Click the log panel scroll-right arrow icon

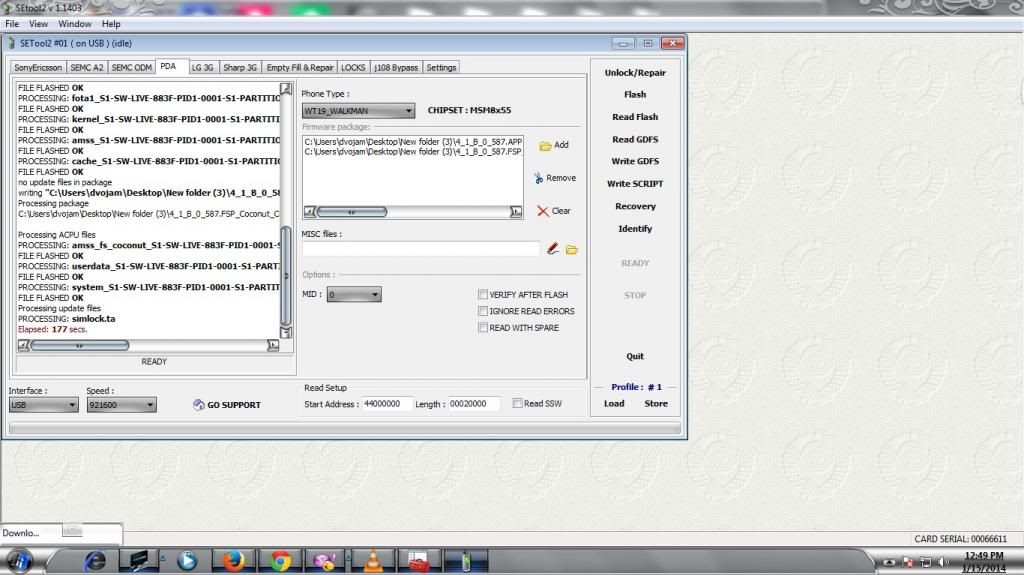click(x=273, y=345)
